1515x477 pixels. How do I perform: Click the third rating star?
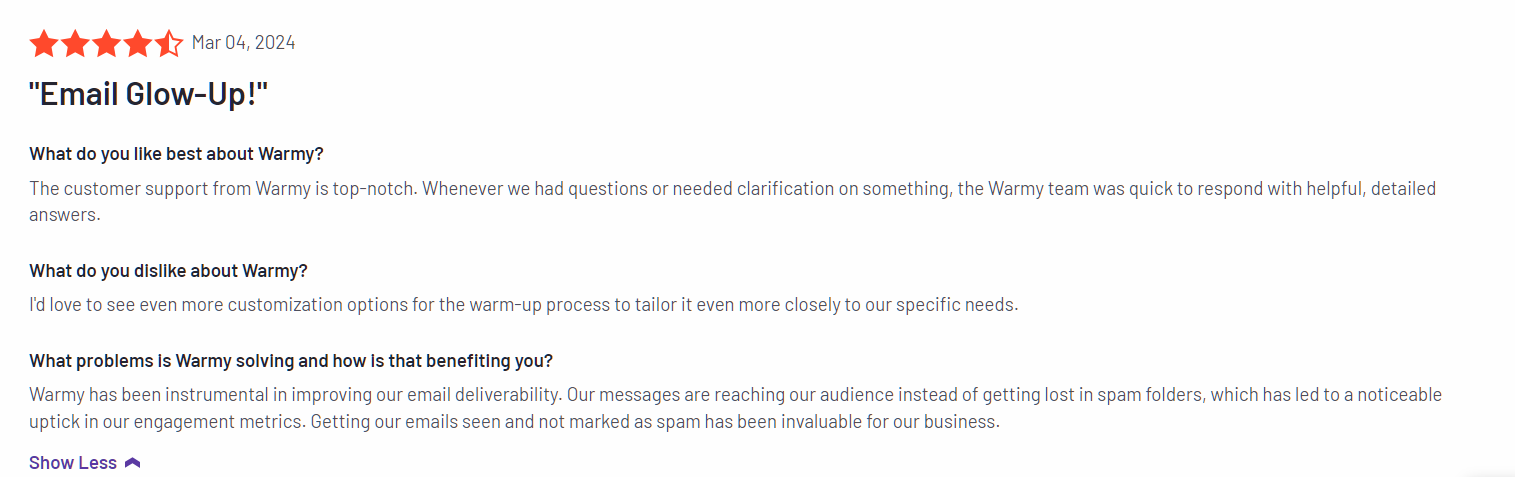(106, 43)
